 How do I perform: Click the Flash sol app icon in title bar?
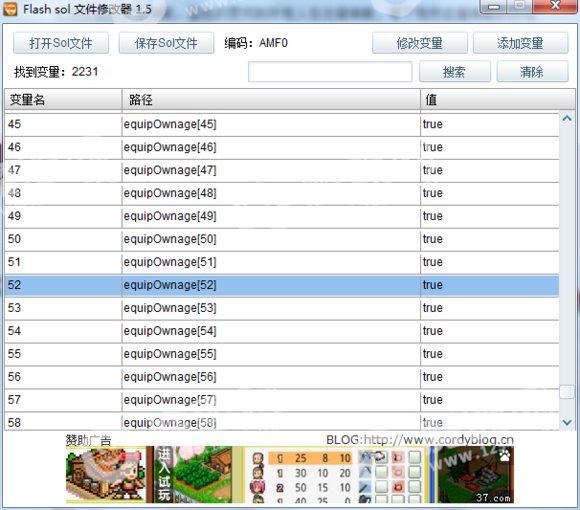point(10,9)
